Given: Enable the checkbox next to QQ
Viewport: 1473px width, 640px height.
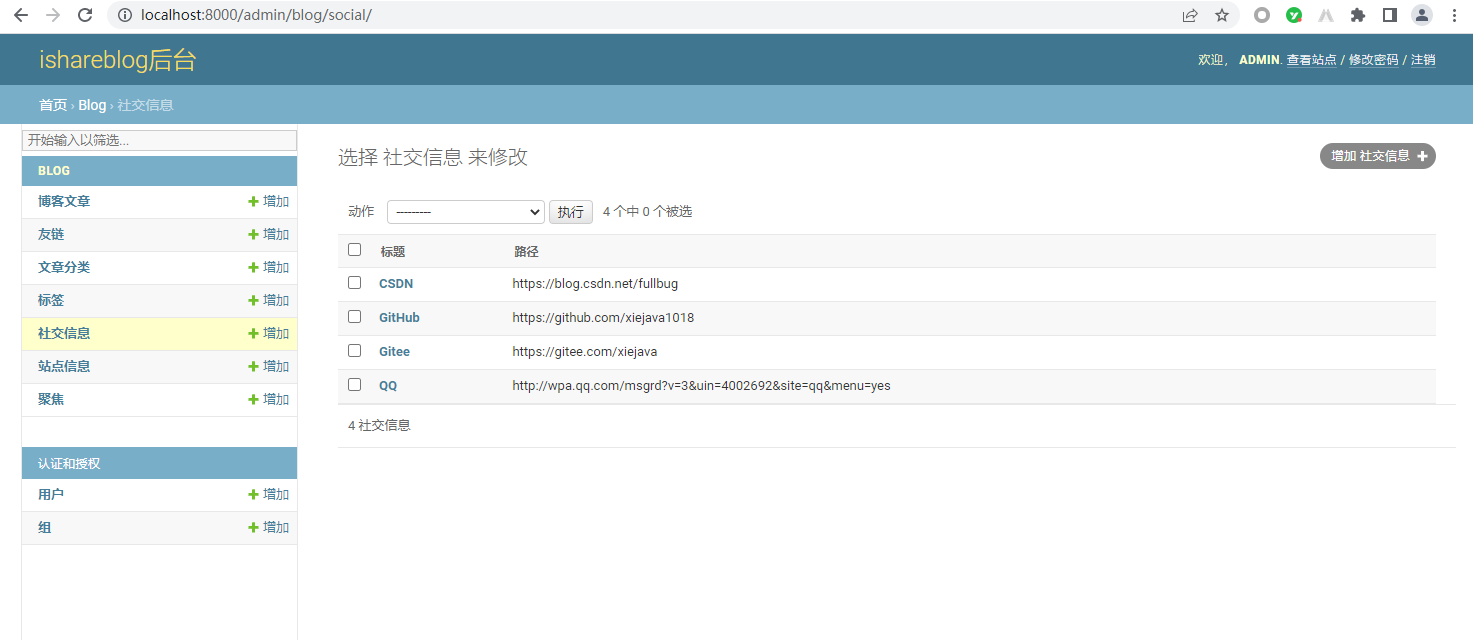Looking at the screenshot, I should click(354, 385).
